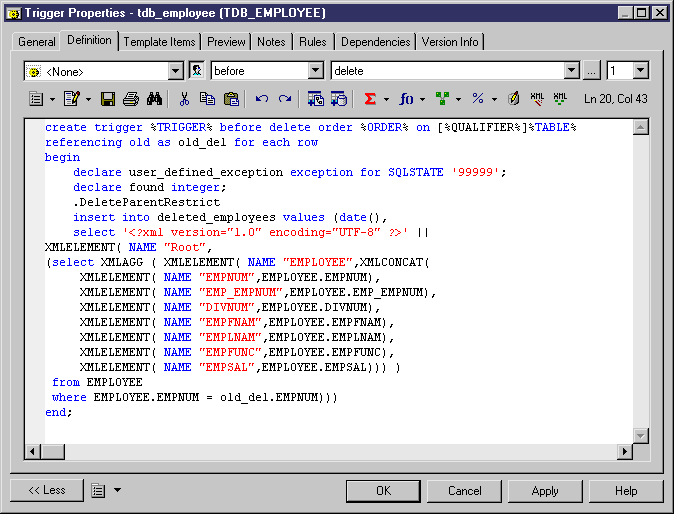Collapse the dialog with << Less button
Viewport: 674px width, 514px height.
coord(47,490)
